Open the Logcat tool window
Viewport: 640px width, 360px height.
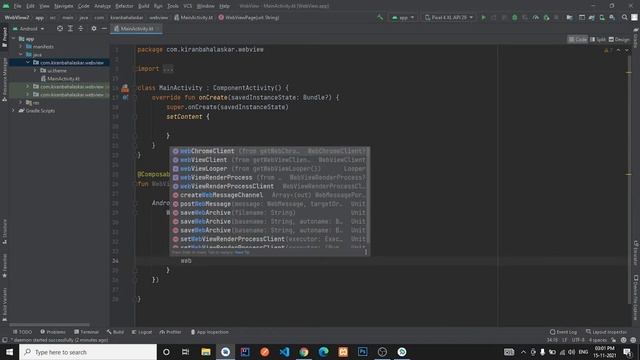click(x=142, y=332)
